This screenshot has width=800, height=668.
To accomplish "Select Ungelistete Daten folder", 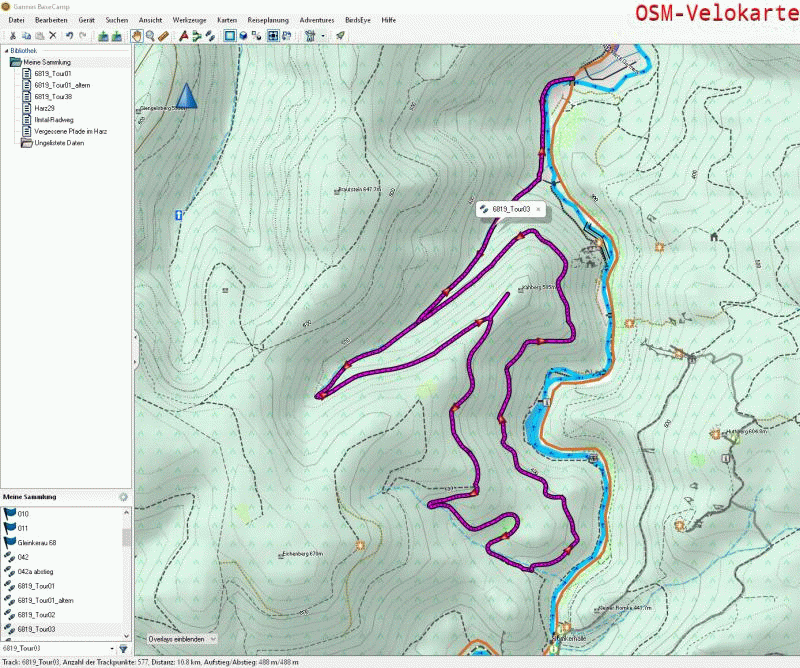I will coord(59,143).
